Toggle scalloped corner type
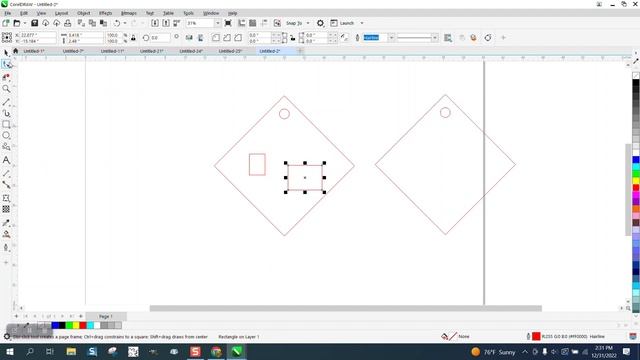This screenshot has width=640, height=360. coord(227,38)
